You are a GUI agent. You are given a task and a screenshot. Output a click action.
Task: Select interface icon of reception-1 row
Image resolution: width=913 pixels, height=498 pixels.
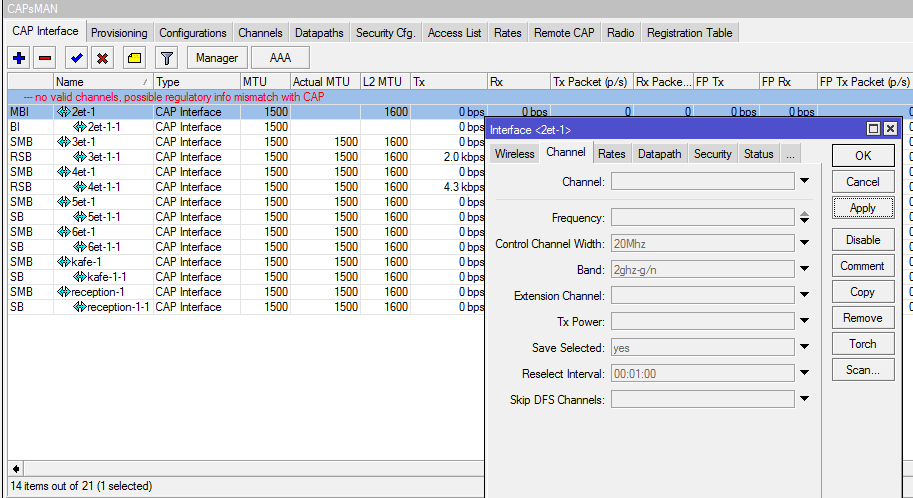click(63, 292)
